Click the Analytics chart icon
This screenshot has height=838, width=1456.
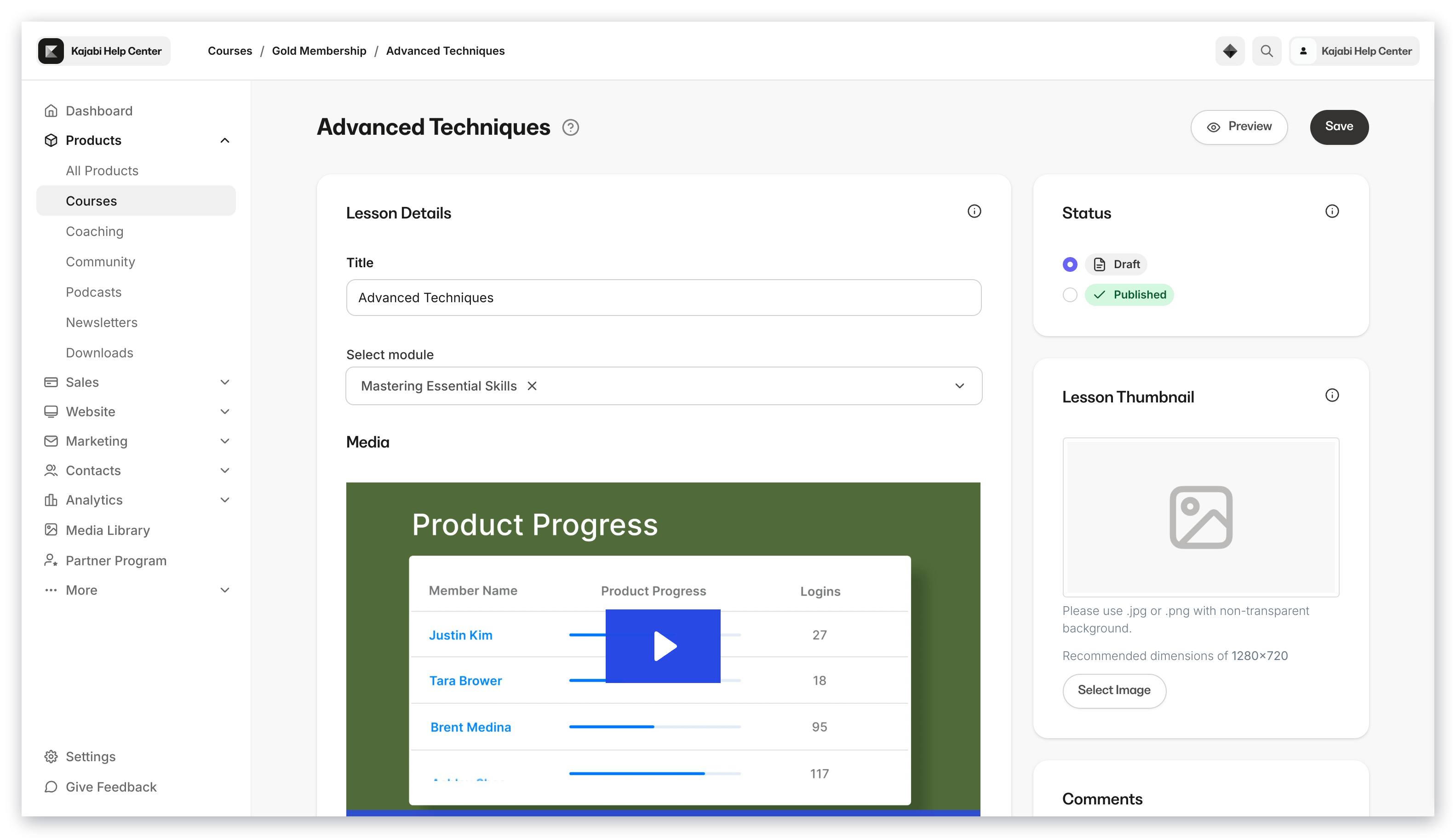51,499
